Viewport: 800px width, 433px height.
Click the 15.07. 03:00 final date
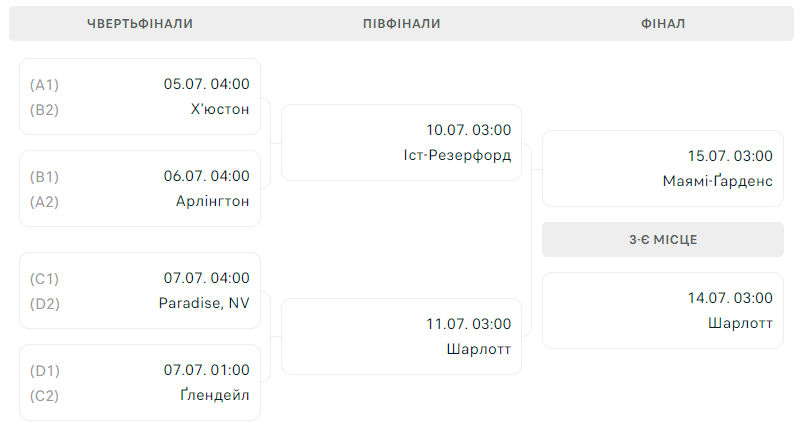click(730, 156)
